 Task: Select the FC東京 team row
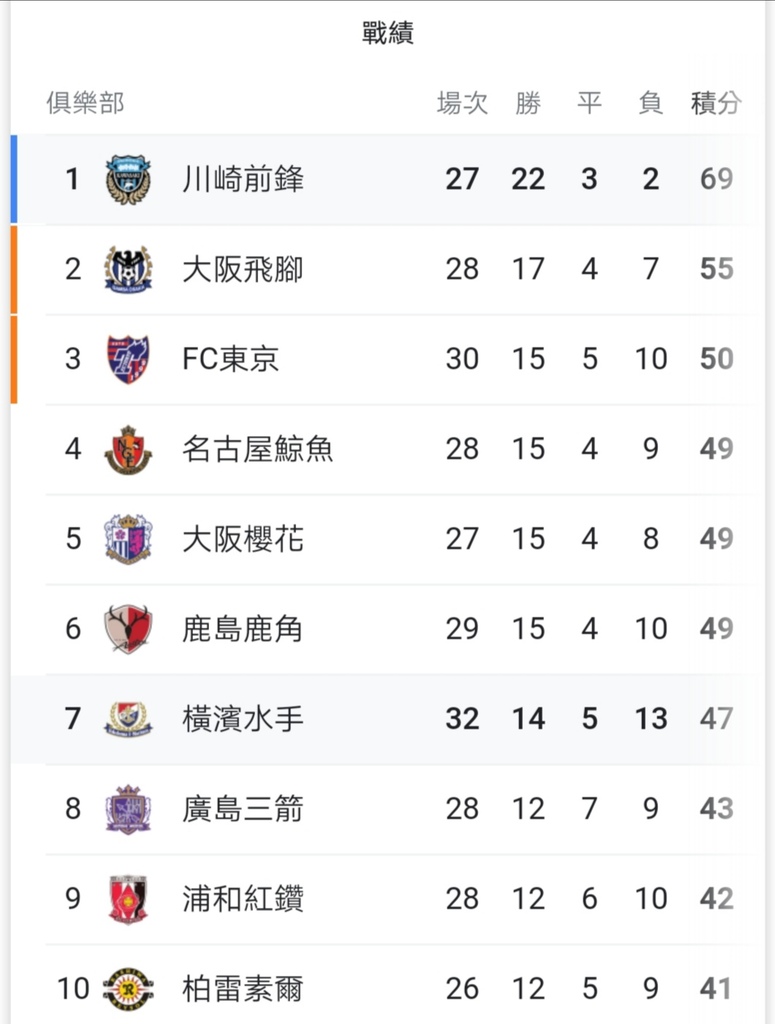[387, 359]
